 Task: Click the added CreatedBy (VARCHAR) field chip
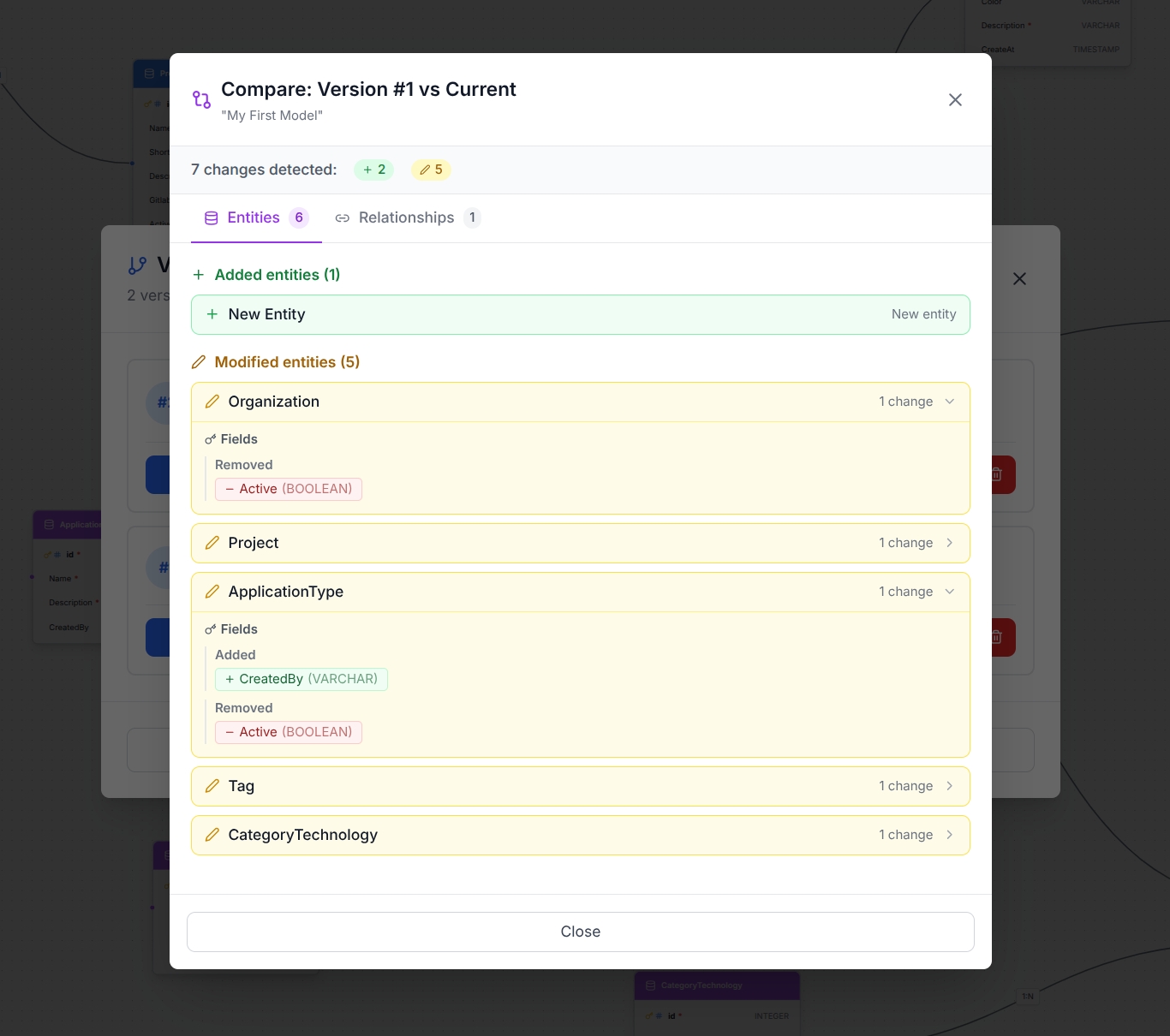click(x=301, y=679)
